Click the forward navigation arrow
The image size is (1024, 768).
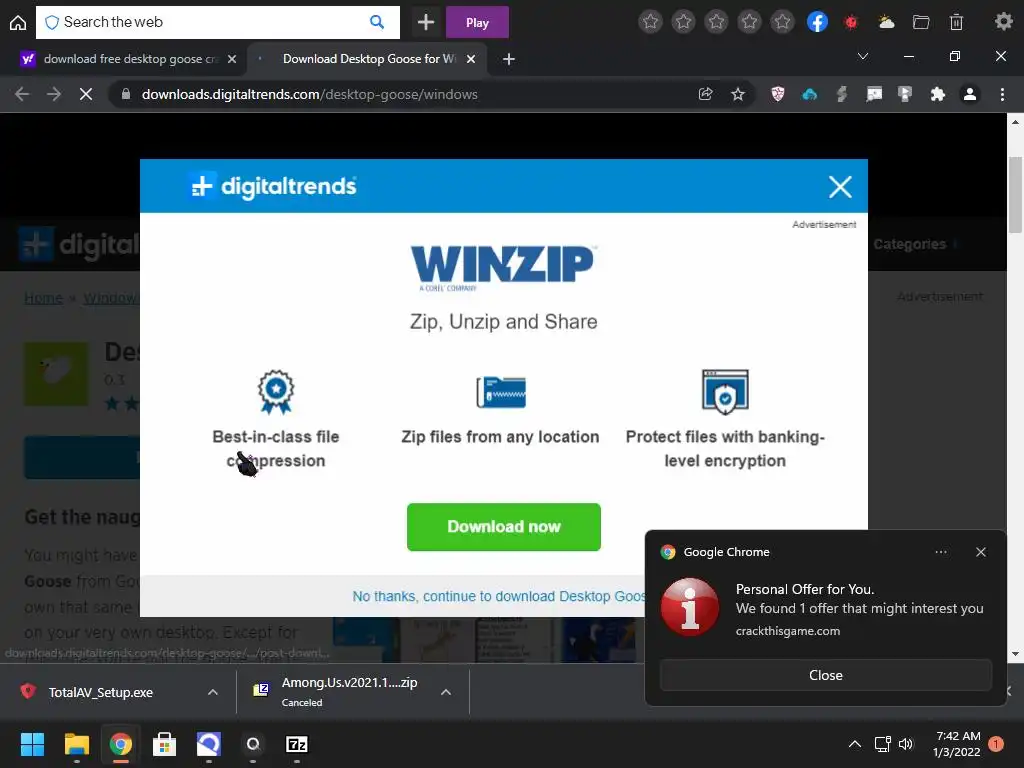pos(54,94)
